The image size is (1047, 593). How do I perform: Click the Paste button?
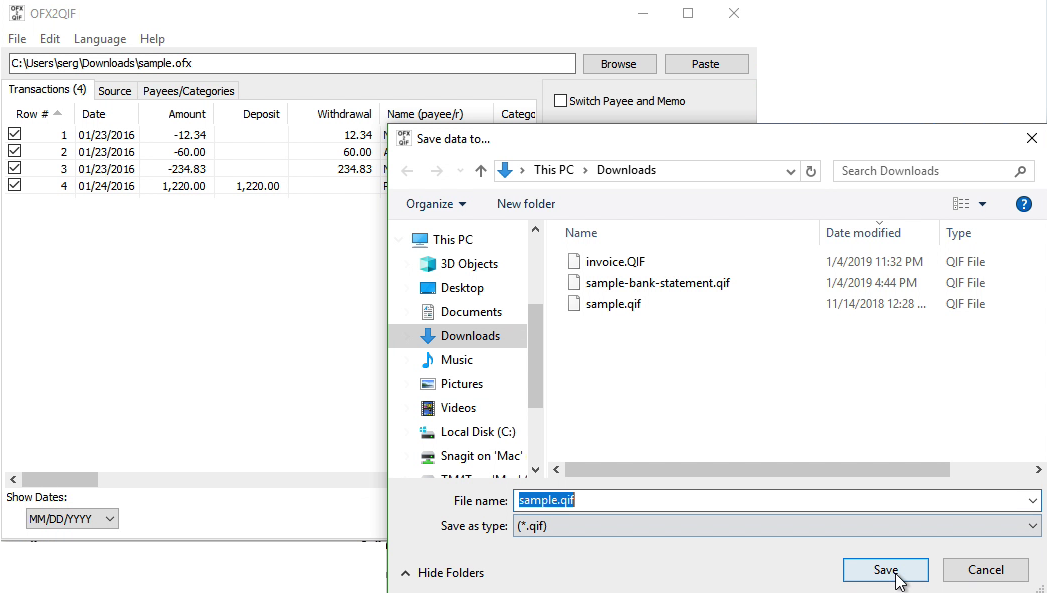coord(706,64)
